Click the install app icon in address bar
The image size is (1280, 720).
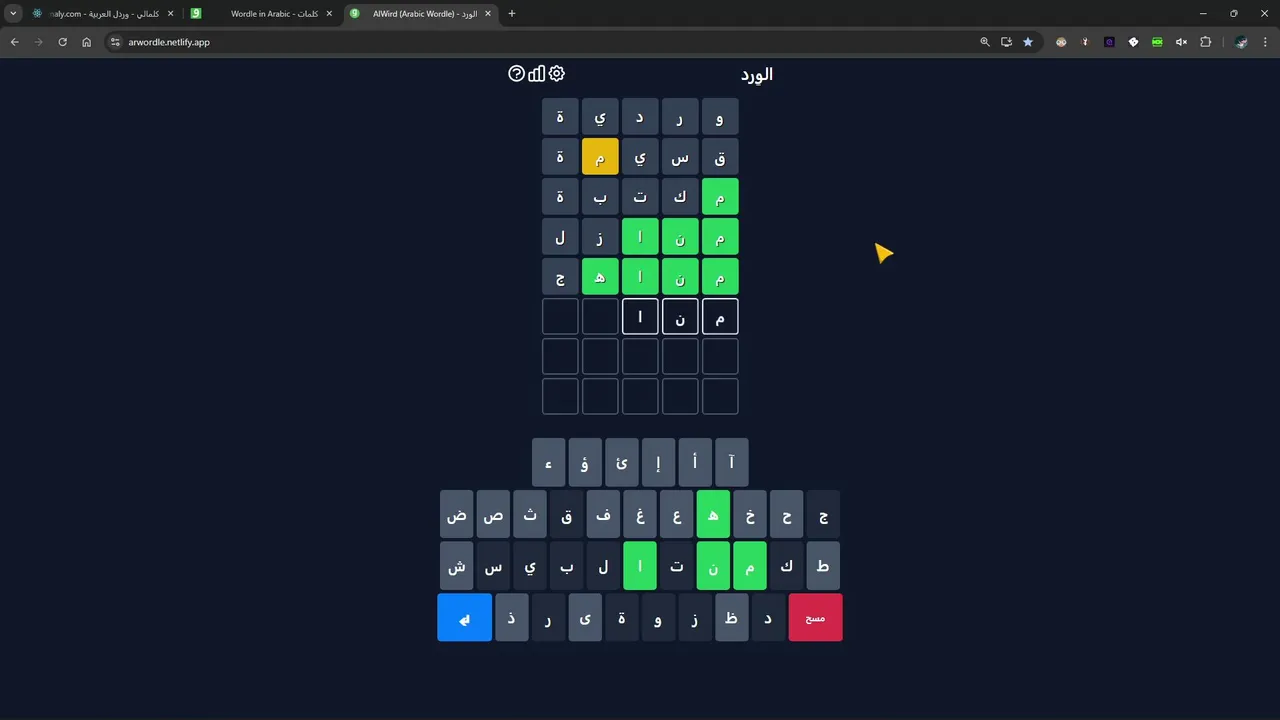point(1006,42)
